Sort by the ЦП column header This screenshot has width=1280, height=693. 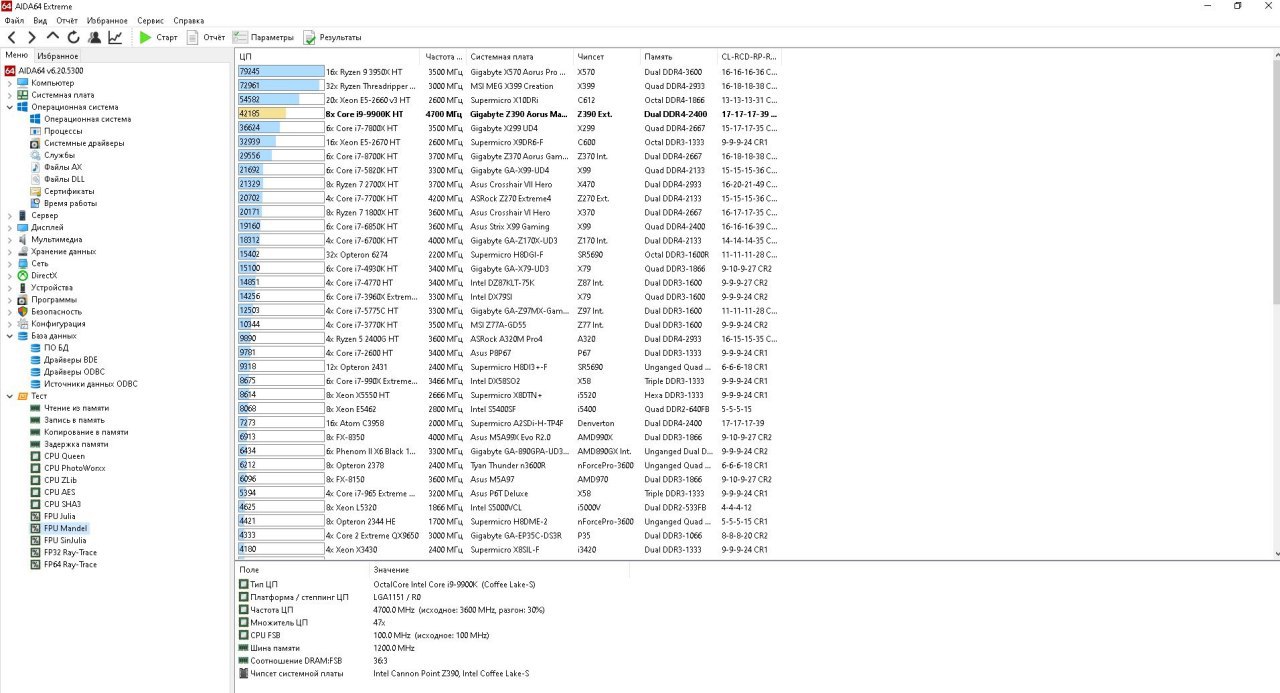[328, 57]
